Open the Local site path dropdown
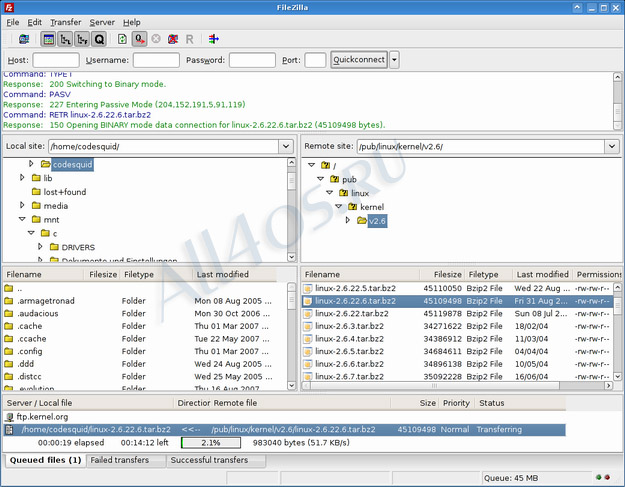This screenshot has width=625, height=487. (286, 146)
